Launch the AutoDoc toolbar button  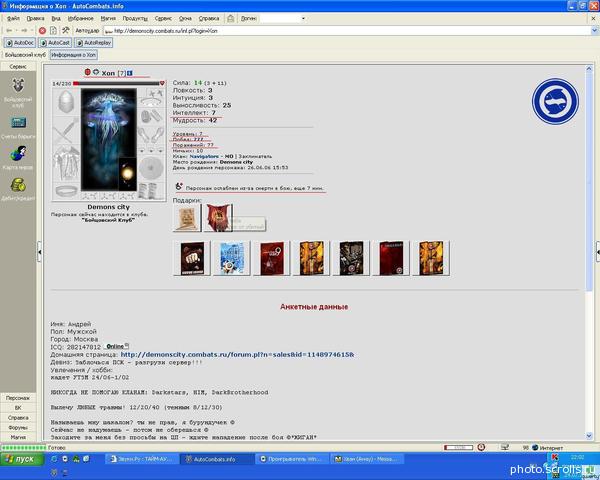point(20,42)
